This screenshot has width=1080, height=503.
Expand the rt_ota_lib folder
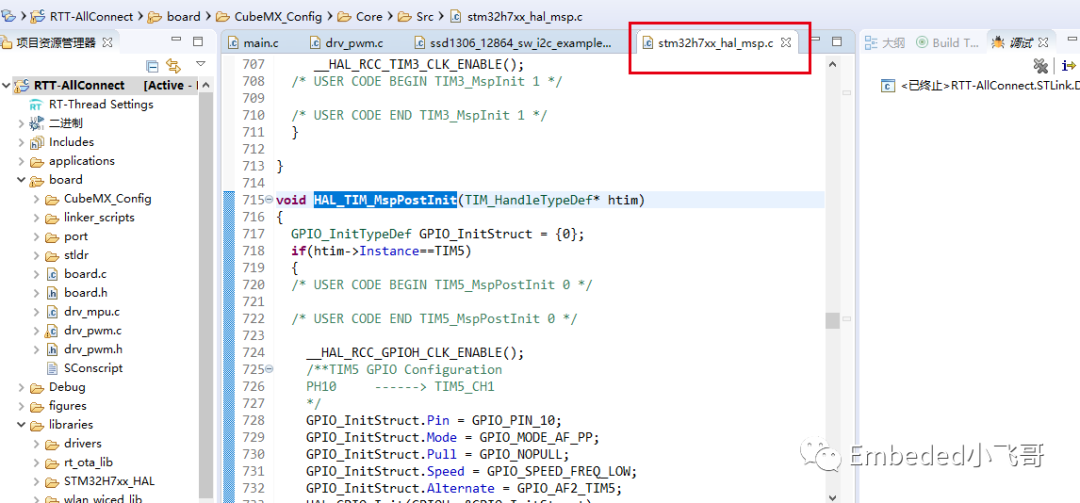point(37,462)
